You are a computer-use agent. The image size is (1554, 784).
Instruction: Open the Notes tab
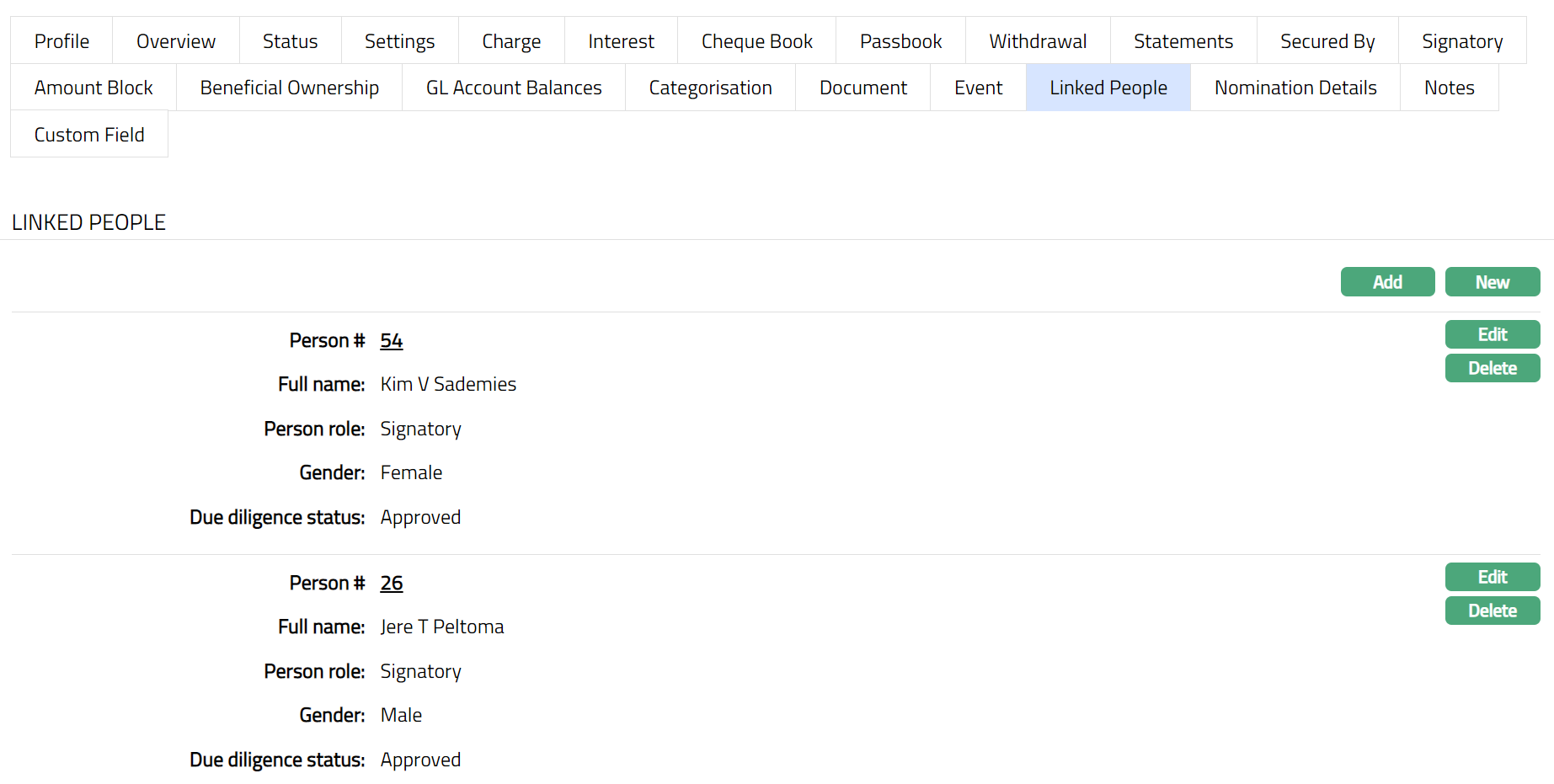[1449, 88]
